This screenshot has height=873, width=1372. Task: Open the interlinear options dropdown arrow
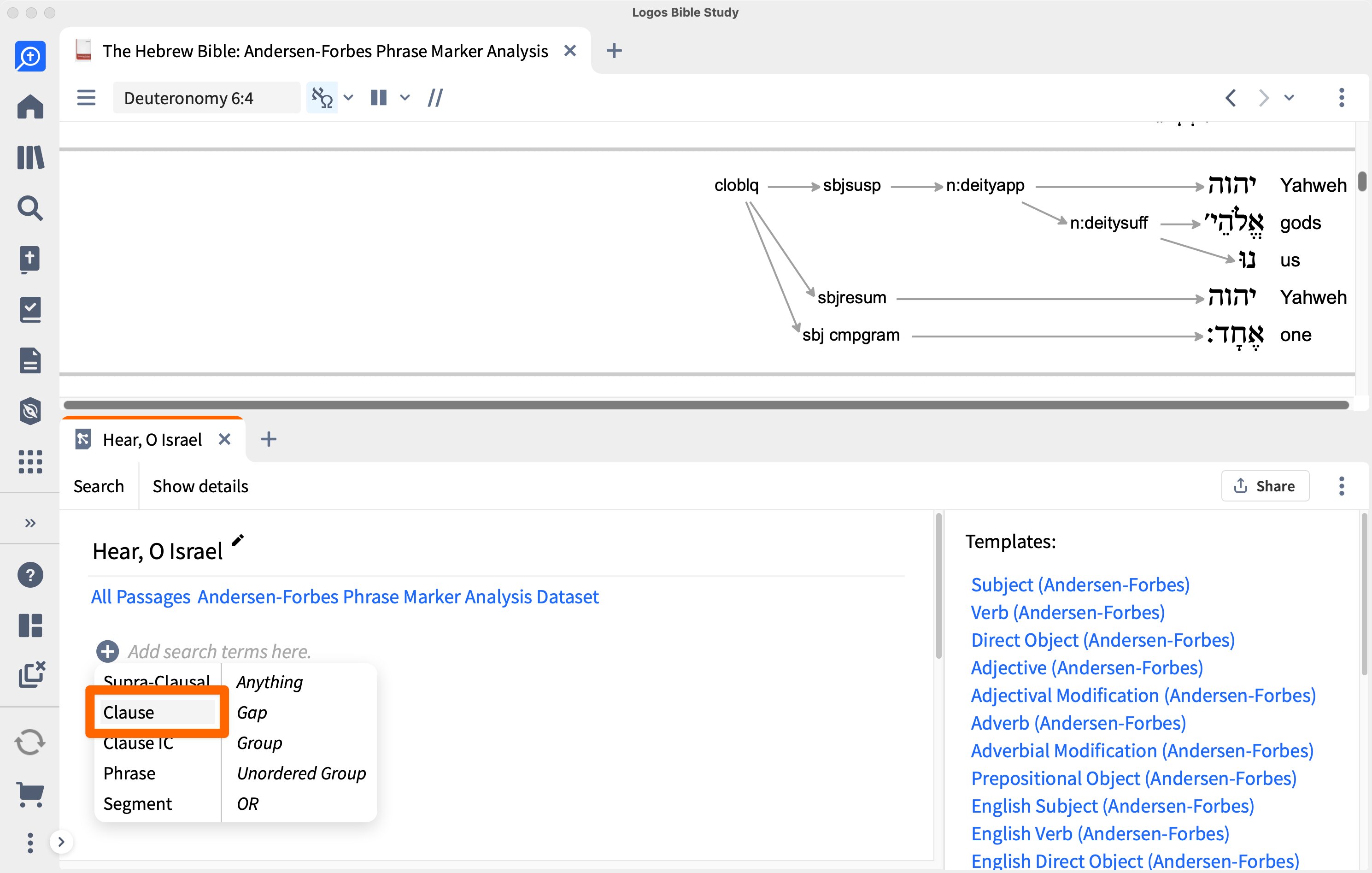pos(349,98)
